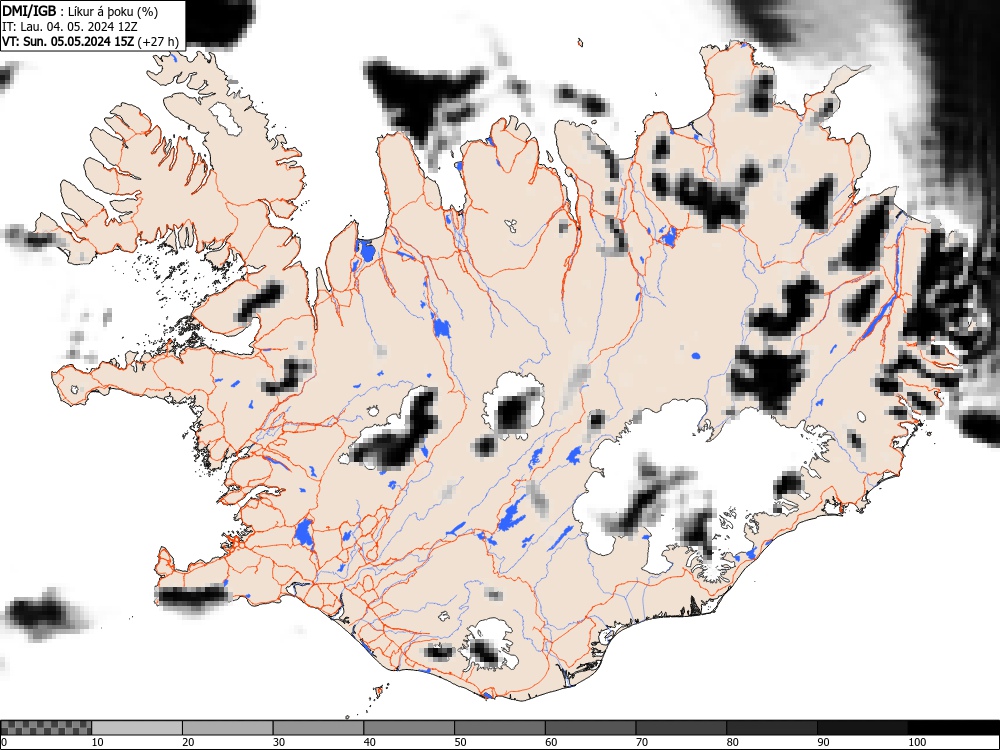Click the '80' scale label
Screen dimensions: 1000x750
(732, 742)
